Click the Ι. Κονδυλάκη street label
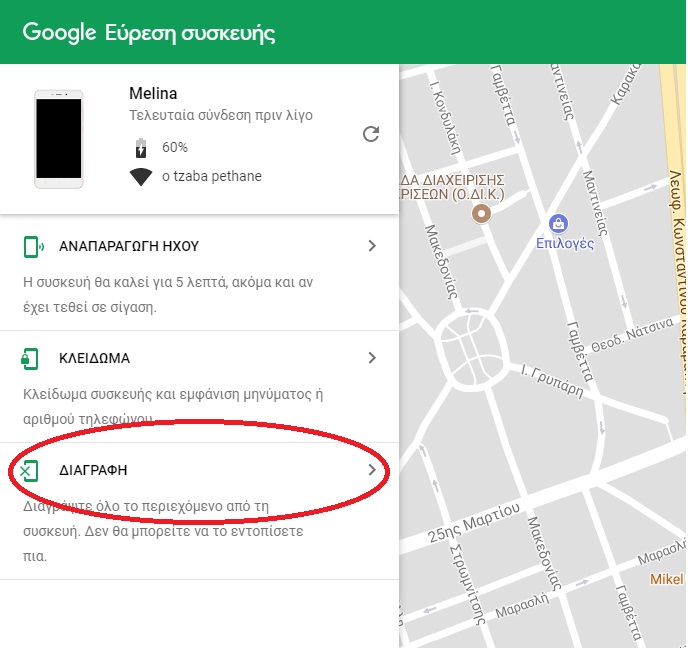Viewport: 688px width, 648px height. (446, 118)
